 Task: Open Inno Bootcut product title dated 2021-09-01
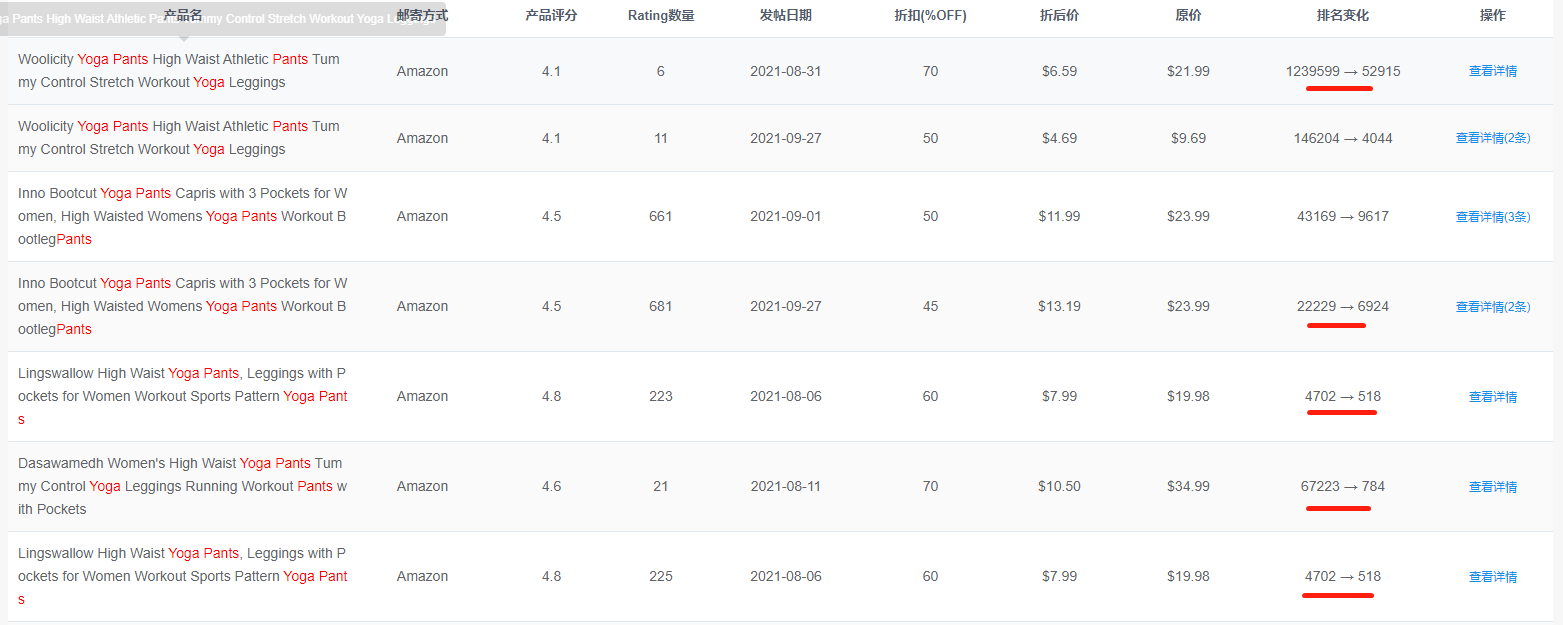coord(183,216)
